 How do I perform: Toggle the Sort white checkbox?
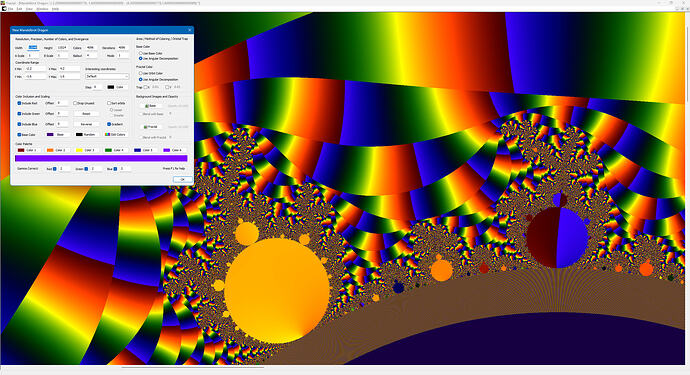coord(109,103)
